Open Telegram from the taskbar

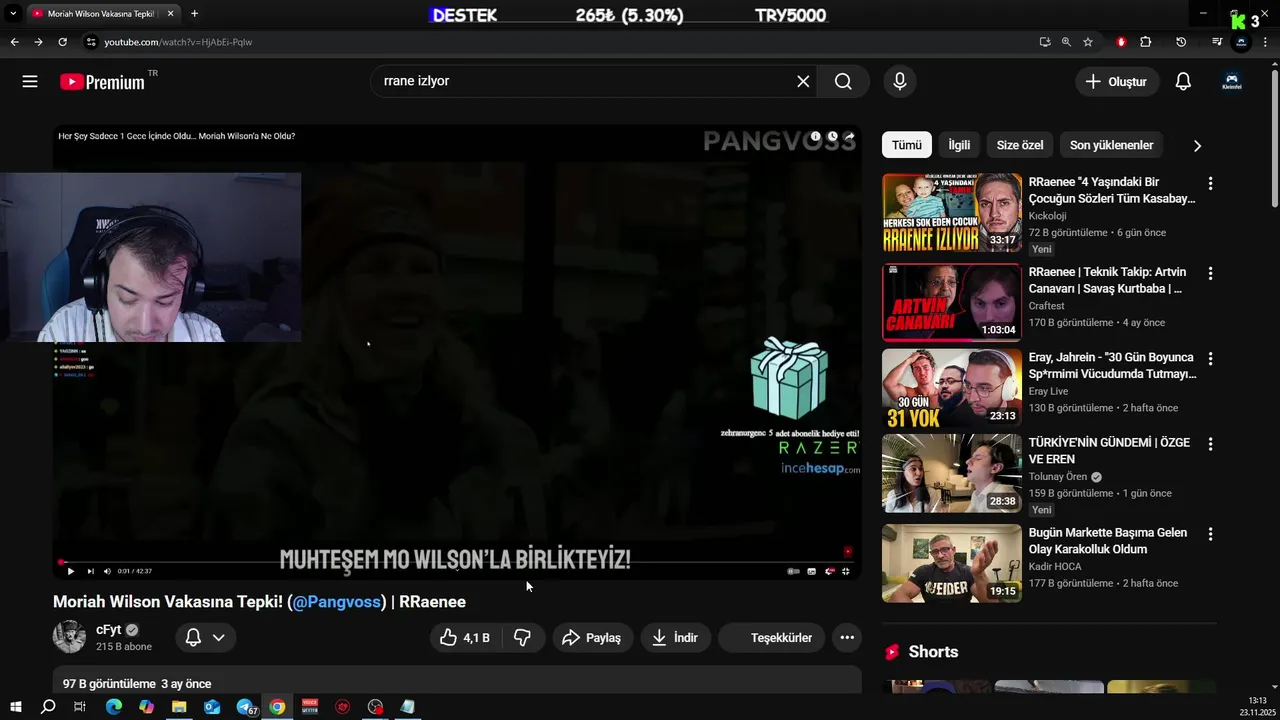click(245, 707)
